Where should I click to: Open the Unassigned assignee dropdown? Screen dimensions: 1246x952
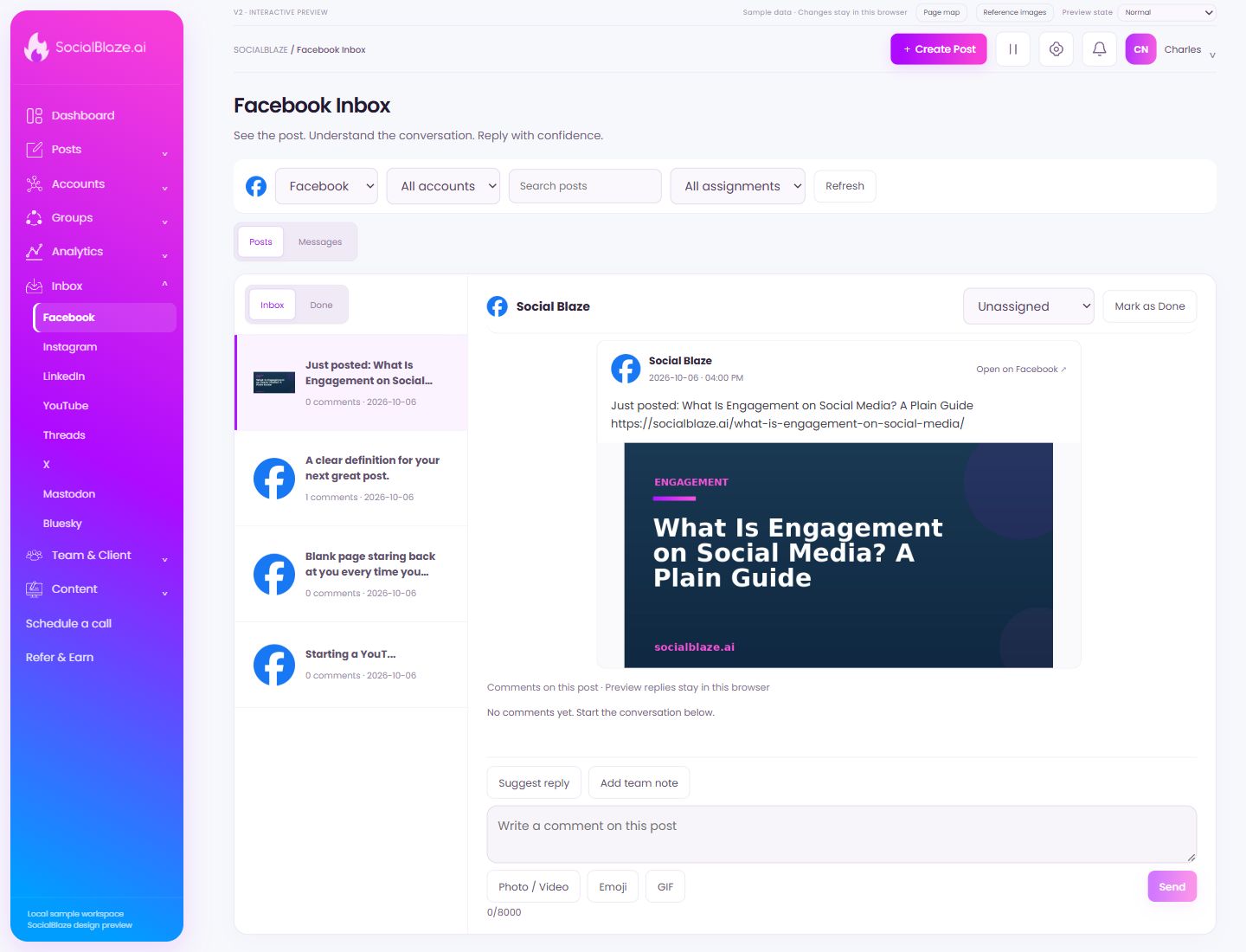[1029, 306]
